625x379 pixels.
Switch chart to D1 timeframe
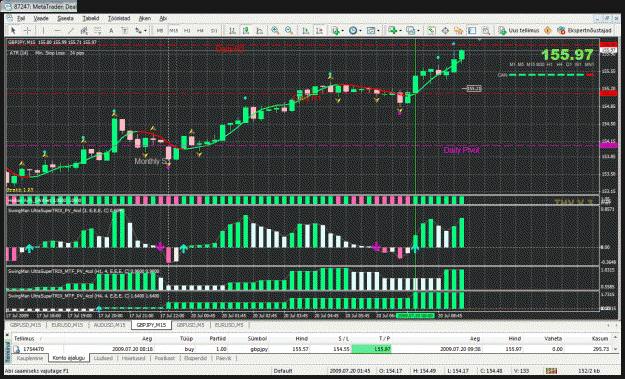tap(214, 30)
